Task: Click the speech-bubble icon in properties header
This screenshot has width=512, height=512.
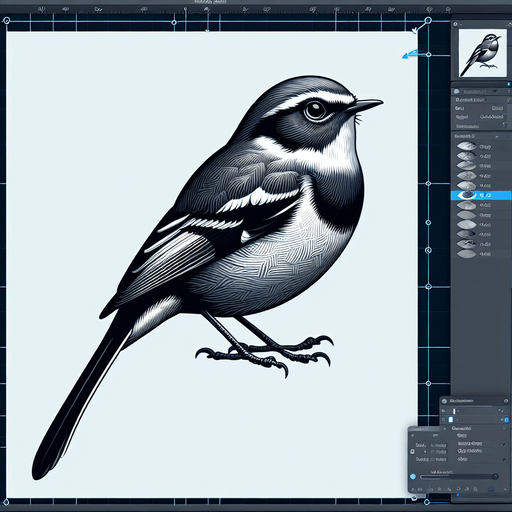Action: point(456,91)
